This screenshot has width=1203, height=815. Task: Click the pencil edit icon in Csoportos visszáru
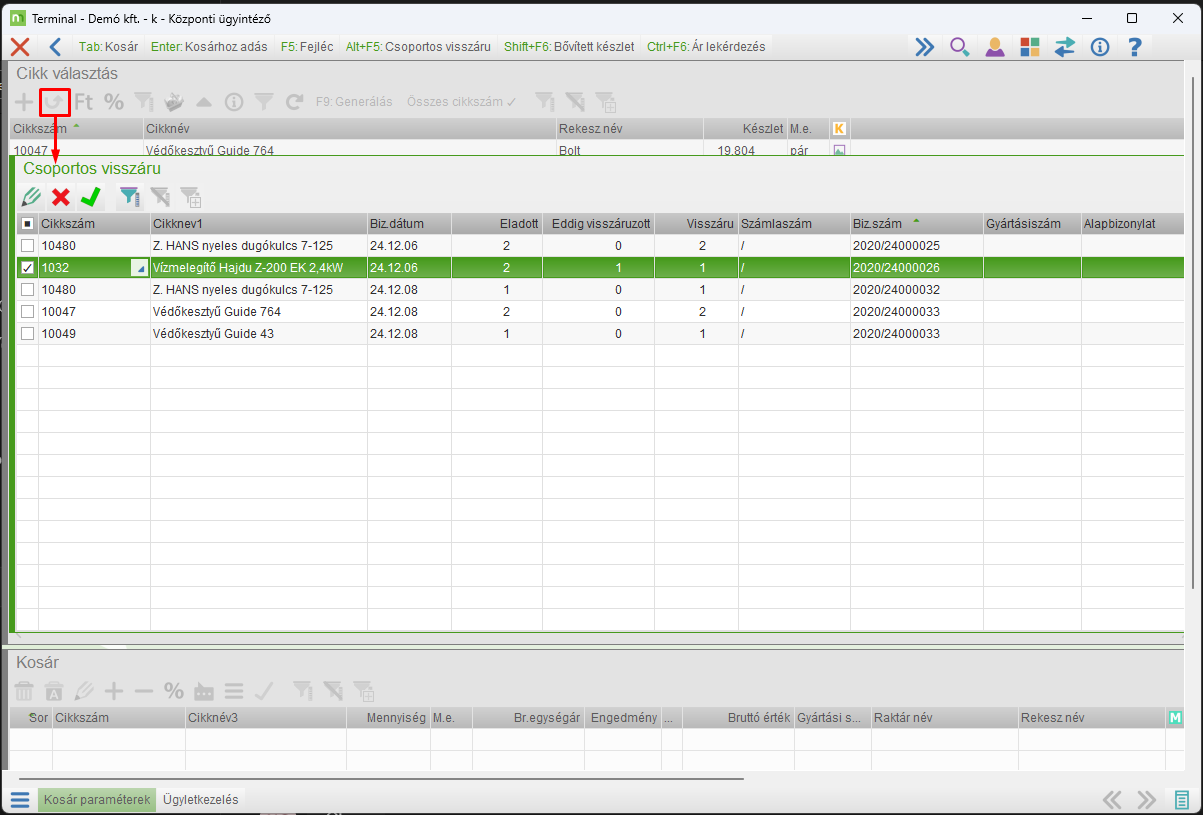click(x=30, y=197)
